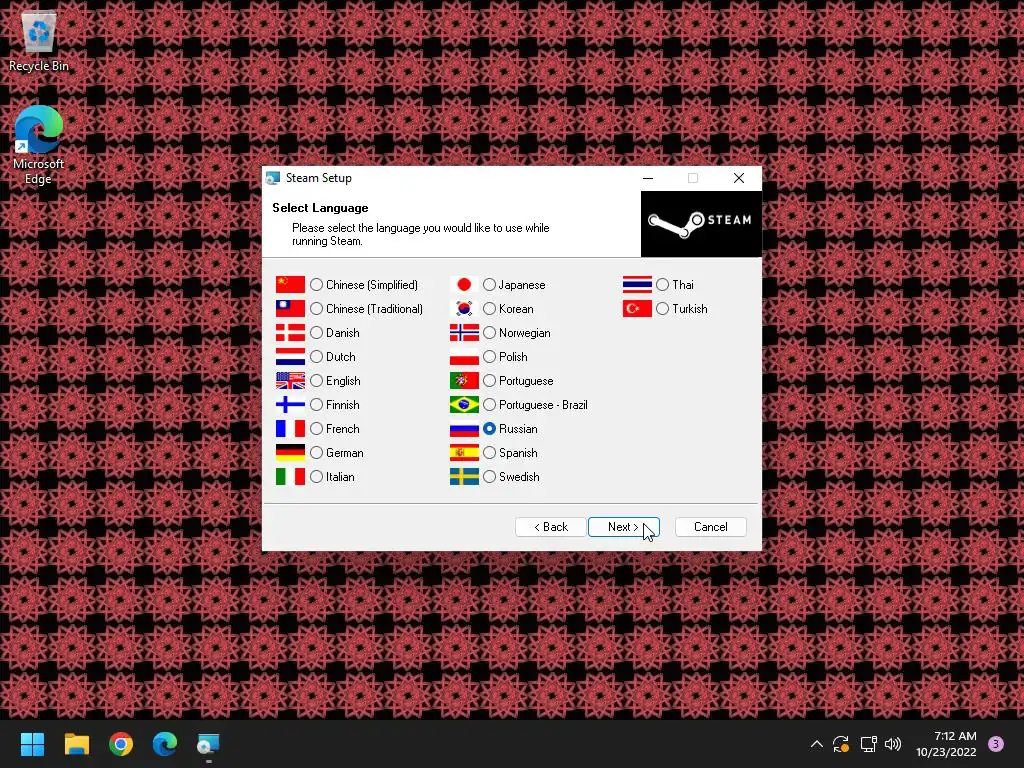Viewport: 1024px width, 768px height.
Task: Open File Explorer from the taskbar
Action: [77, 744]
